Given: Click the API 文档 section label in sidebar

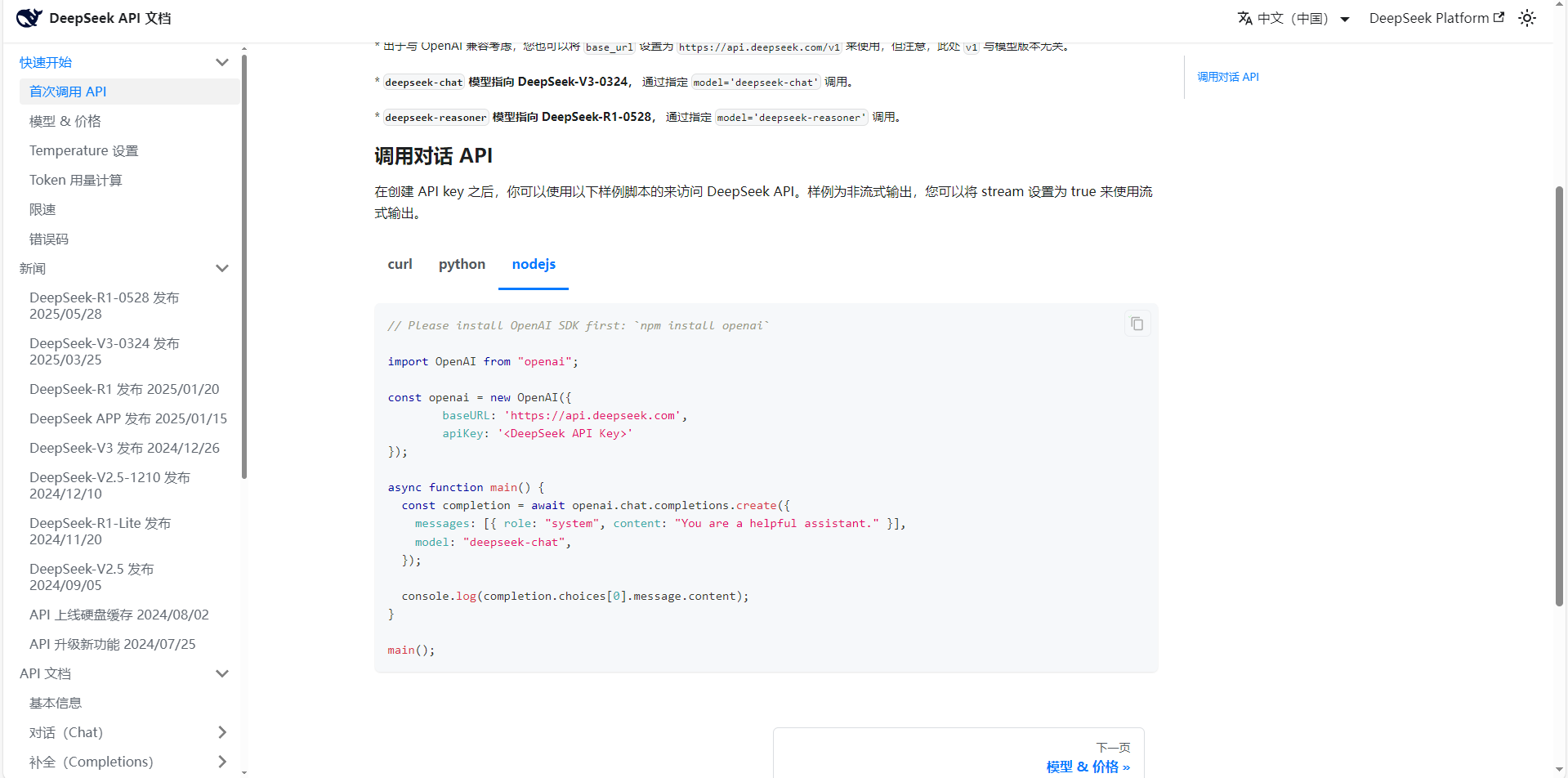Looking at the screenshot, I should tap(46, 673).
